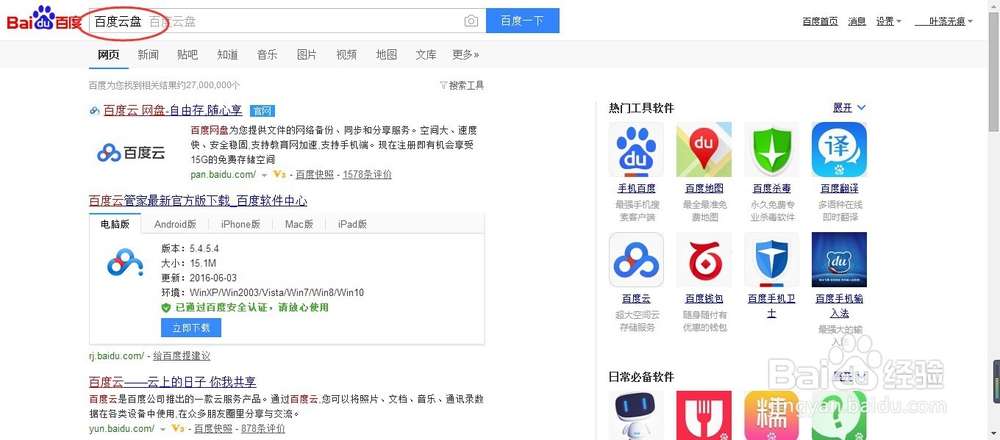Open the 设置 dropdown
The height and width of the screenshot is (440, 1000).
point(888,21)
